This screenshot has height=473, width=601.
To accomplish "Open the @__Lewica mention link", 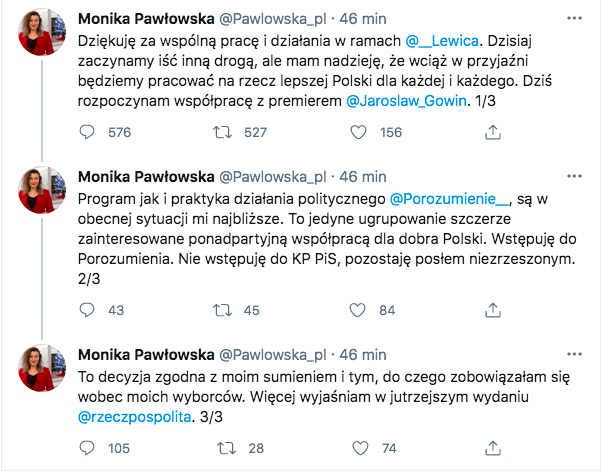I will click(443, 41).
